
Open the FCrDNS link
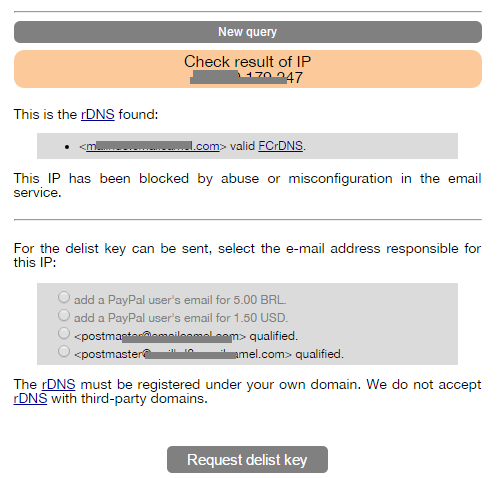(280, 146)
